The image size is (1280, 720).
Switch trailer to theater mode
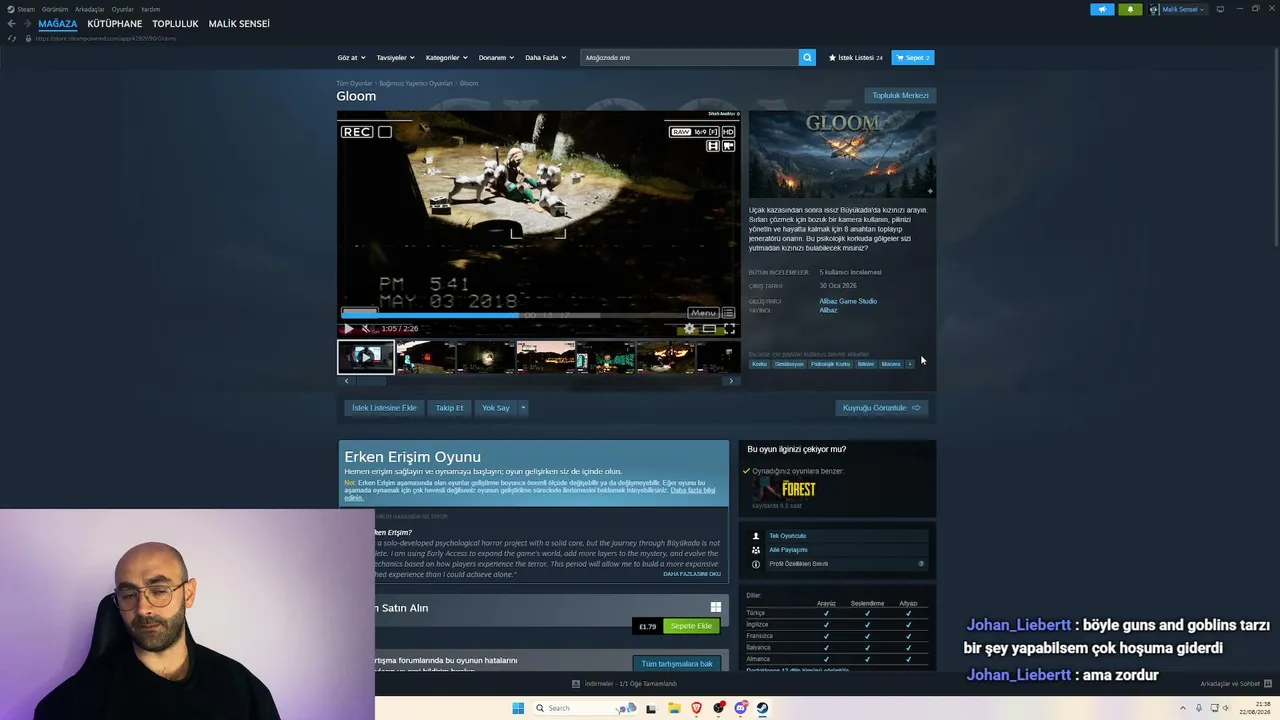point(709,328)
